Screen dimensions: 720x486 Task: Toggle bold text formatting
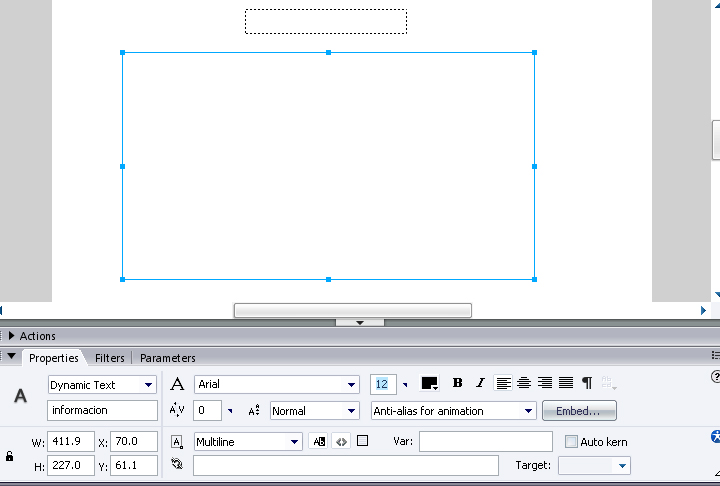tap(457, 383)
